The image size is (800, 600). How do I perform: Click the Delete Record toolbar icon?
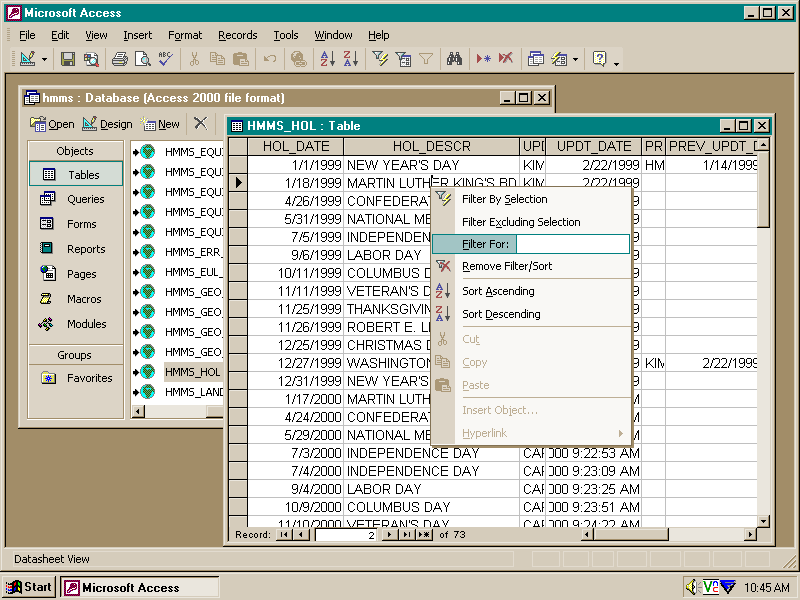(506, 59)
